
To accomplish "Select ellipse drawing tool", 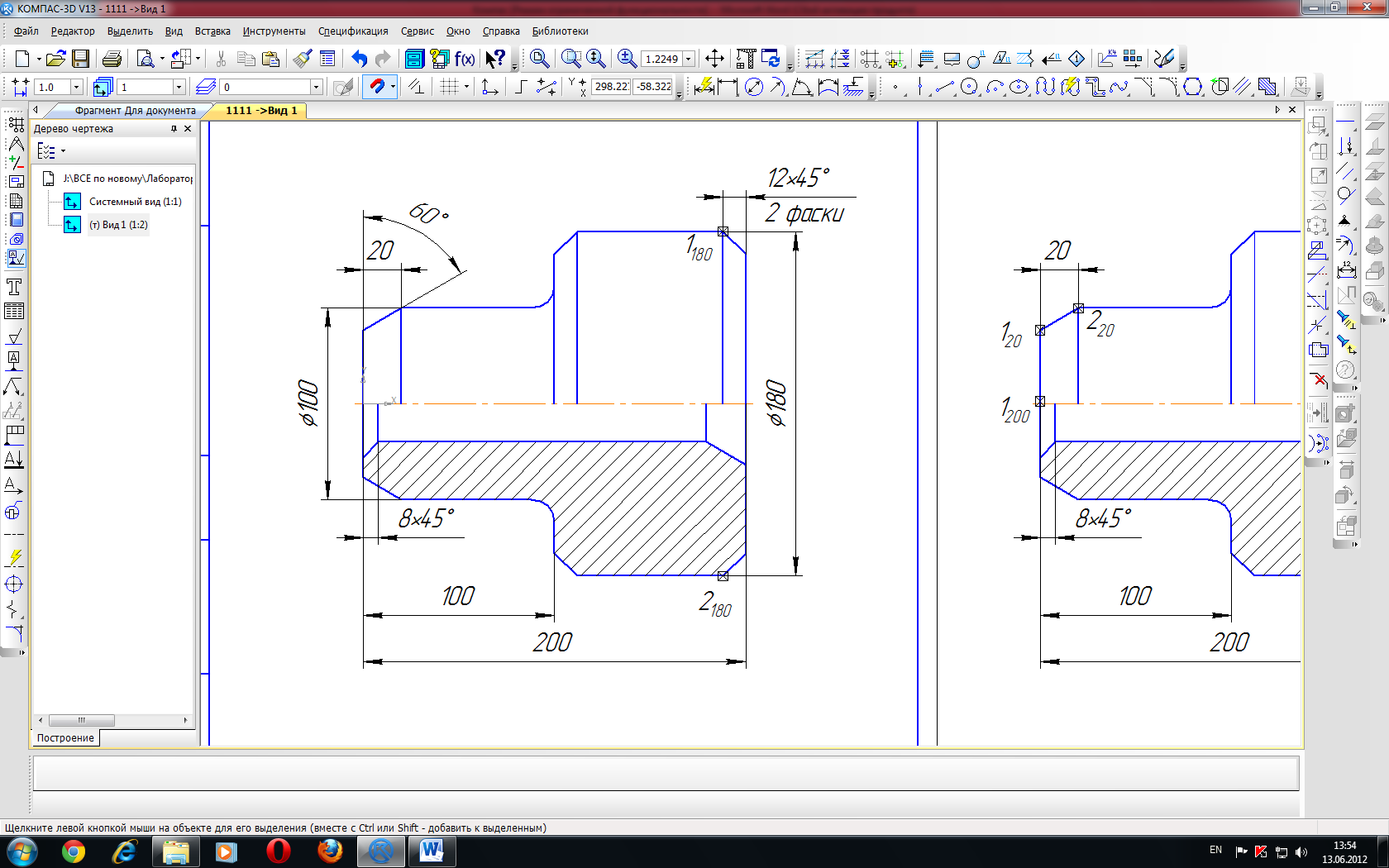I will coord(1019,87).
